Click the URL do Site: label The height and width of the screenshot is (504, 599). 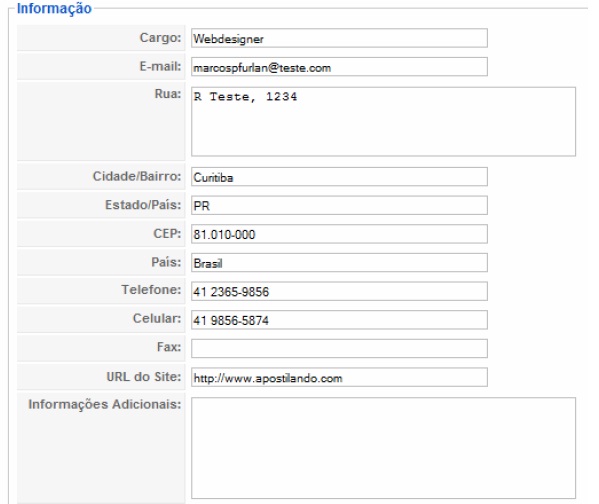[144, 377]
